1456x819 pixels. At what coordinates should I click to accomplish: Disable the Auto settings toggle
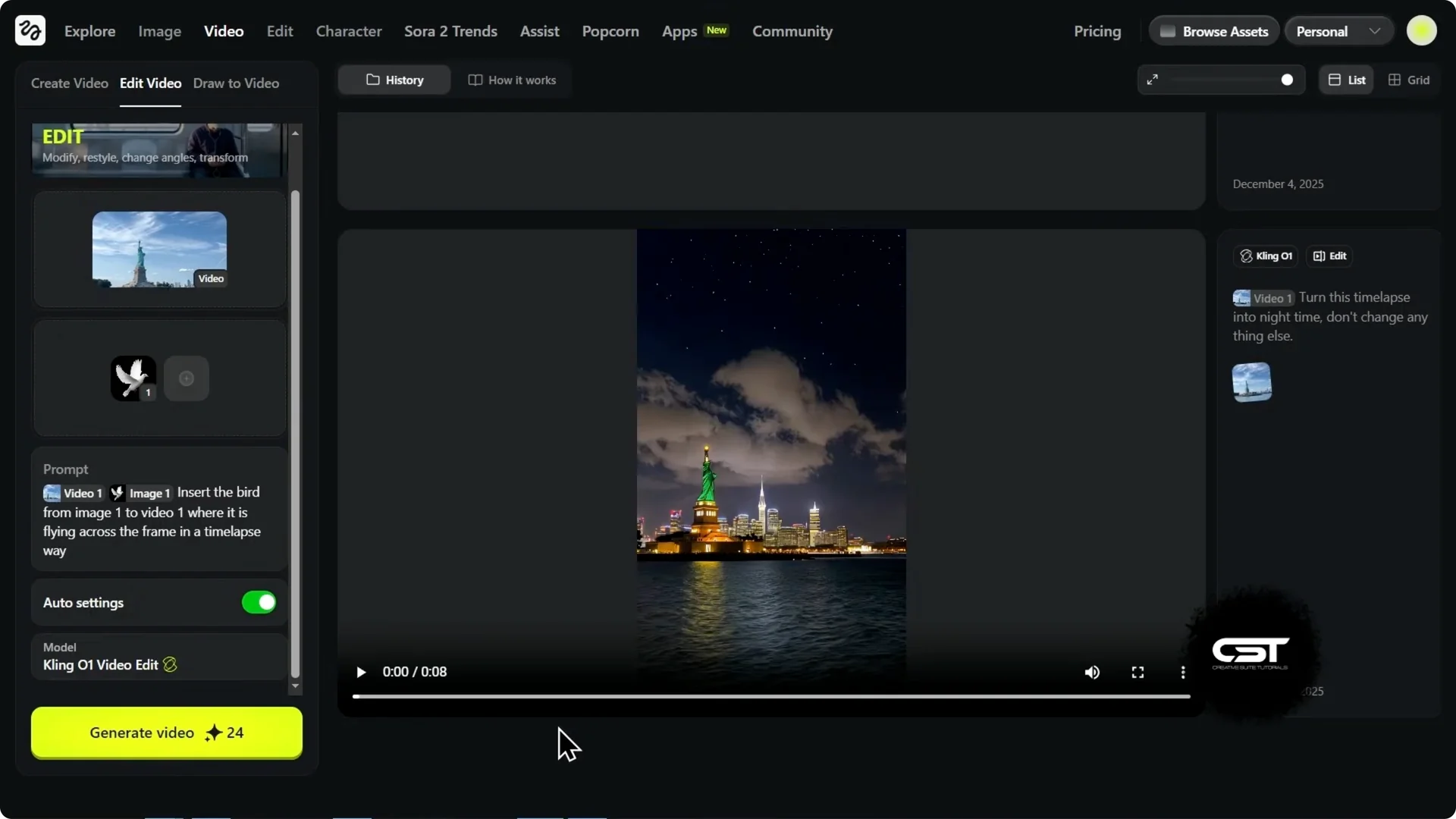click(x=258, y=602)
